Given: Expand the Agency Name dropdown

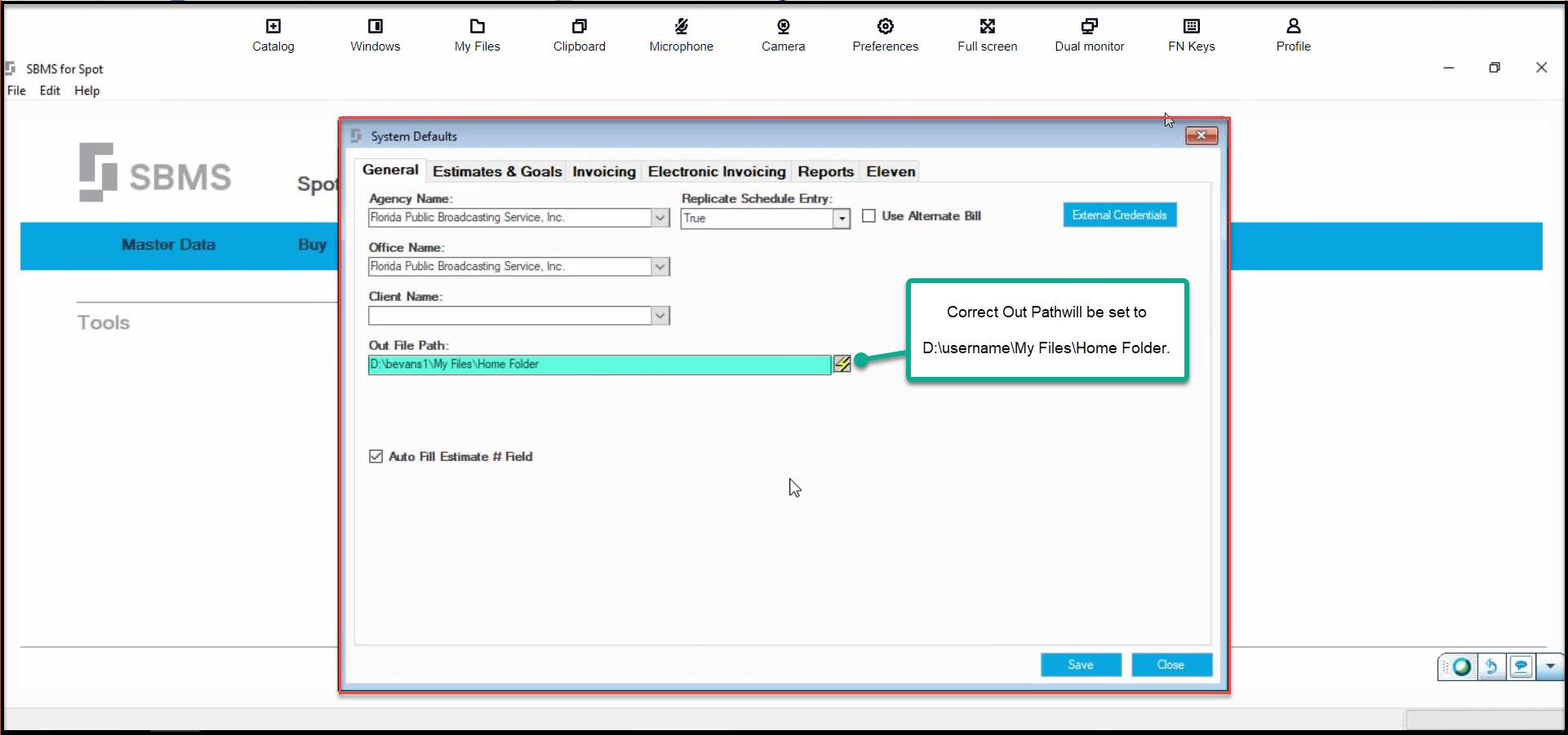Looking at the screenshot, I should tap(660, 218).
